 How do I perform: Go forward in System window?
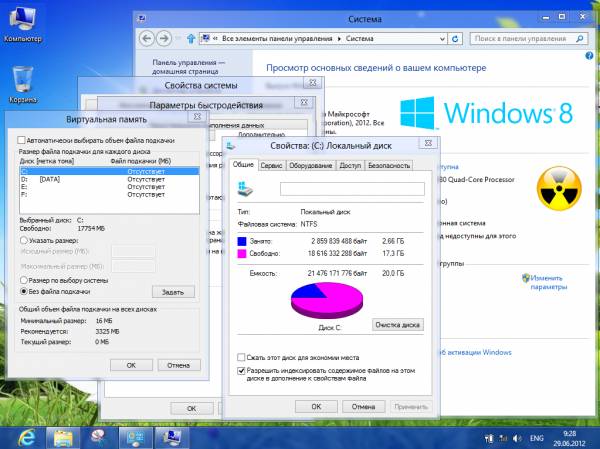pos(164,39)
